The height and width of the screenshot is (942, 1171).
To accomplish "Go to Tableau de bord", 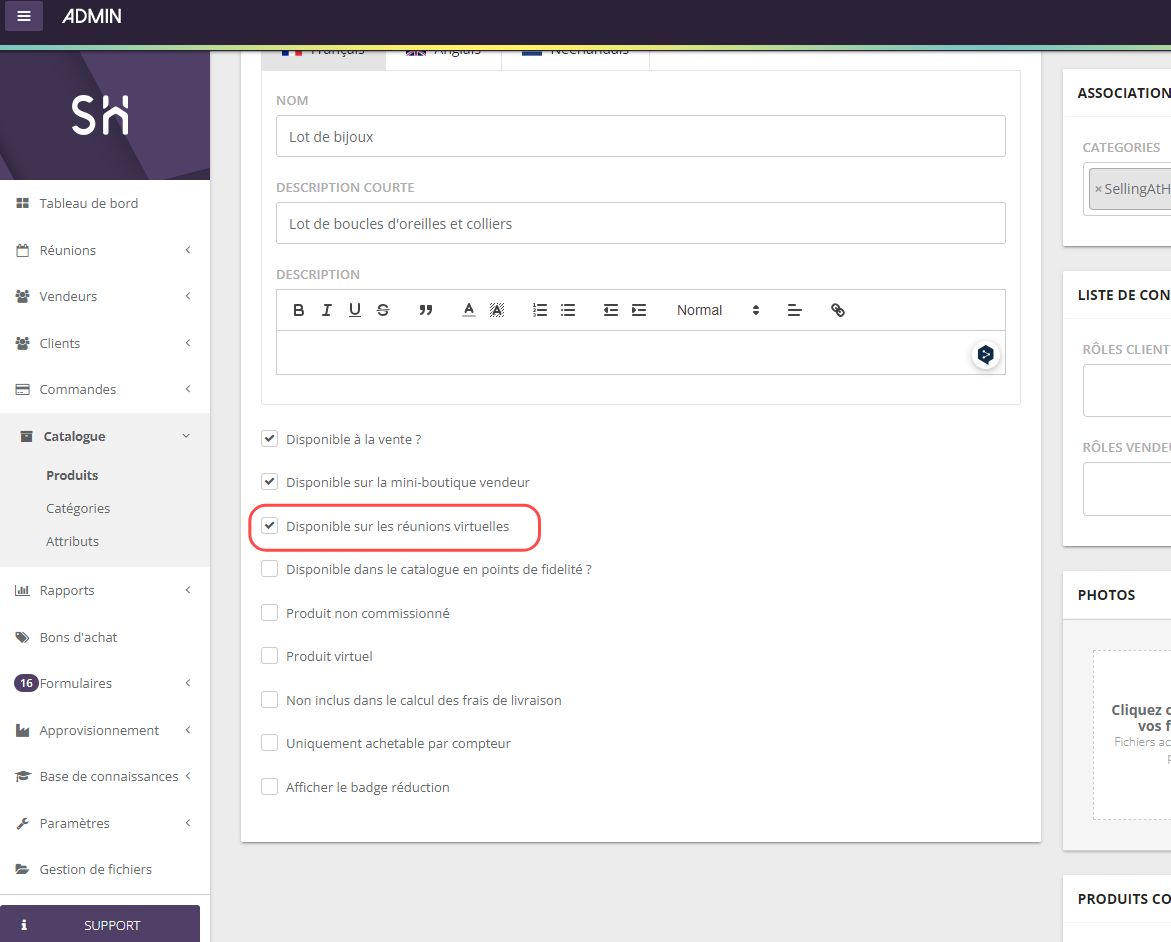I will (88, 203).
